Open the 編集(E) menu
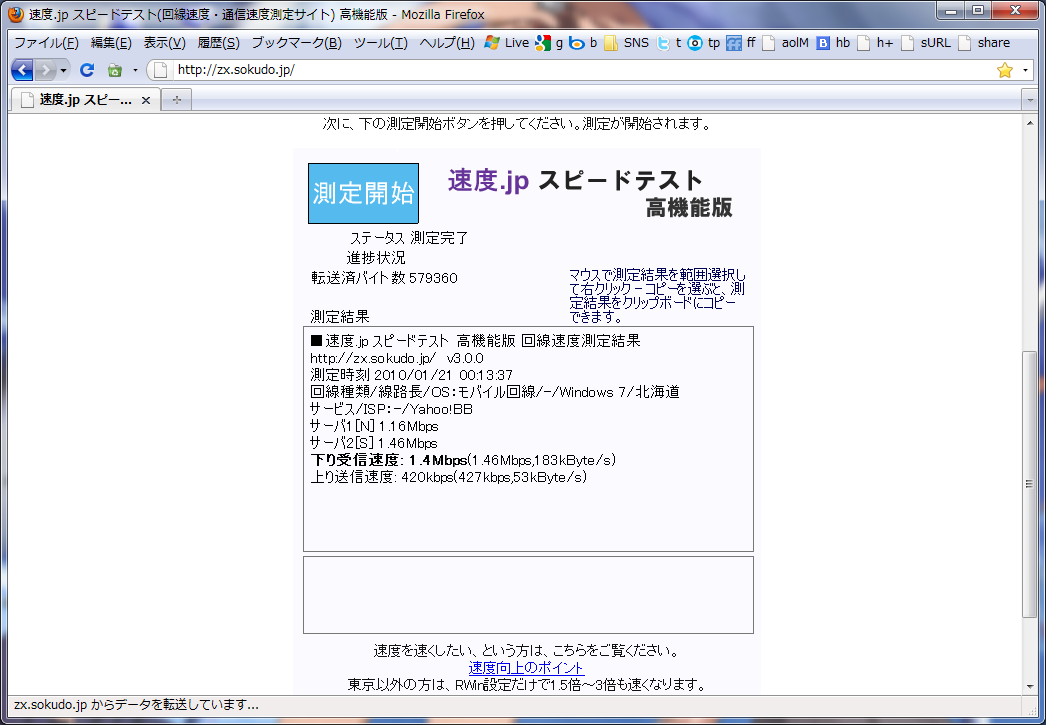Screen dimensions: 1046x725 111,43
